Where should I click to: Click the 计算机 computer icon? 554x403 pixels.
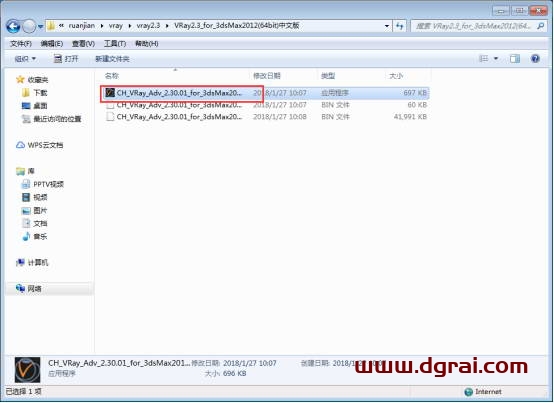tap(20, 262)
